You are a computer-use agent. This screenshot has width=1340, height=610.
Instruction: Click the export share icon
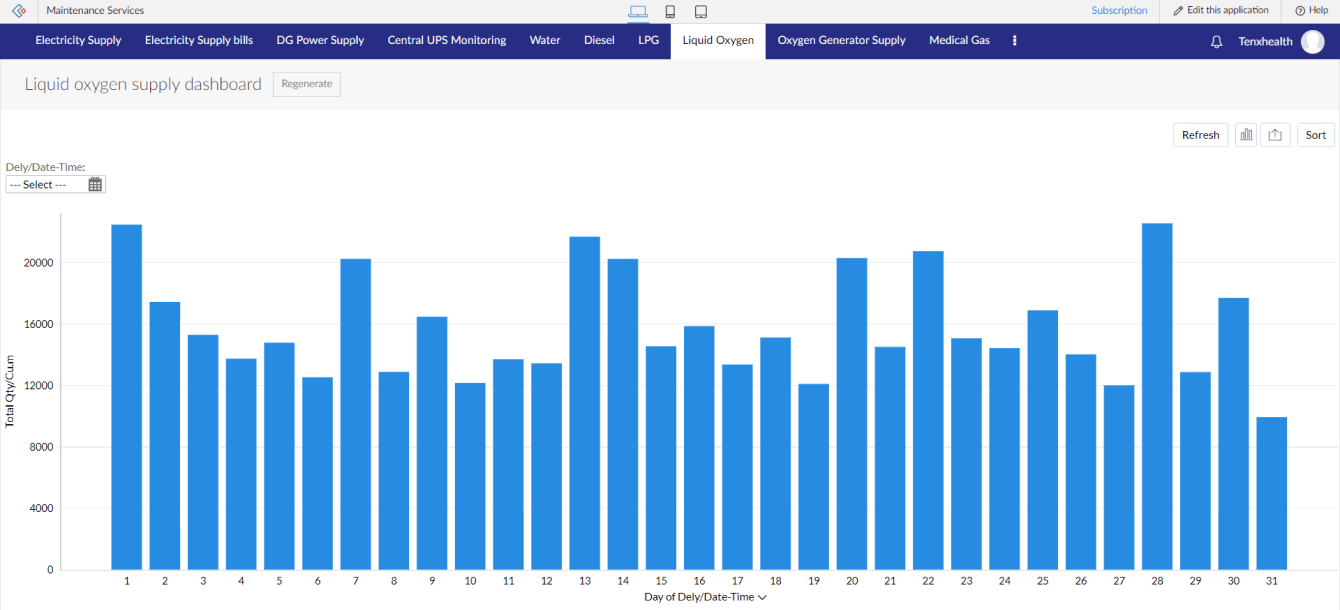(x=1275, y=135)
